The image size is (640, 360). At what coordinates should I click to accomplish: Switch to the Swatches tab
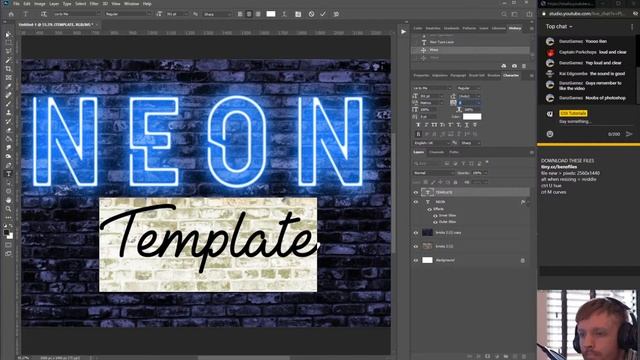[433, 28]
